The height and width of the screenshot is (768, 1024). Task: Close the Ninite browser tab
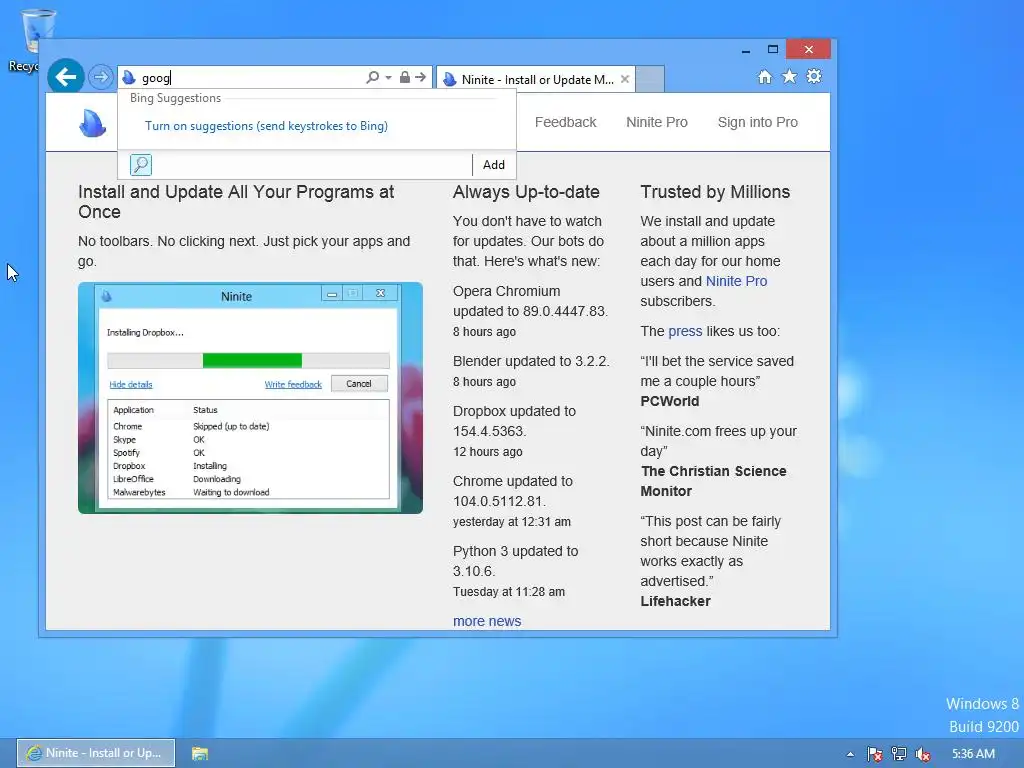(x=625, y=79)
